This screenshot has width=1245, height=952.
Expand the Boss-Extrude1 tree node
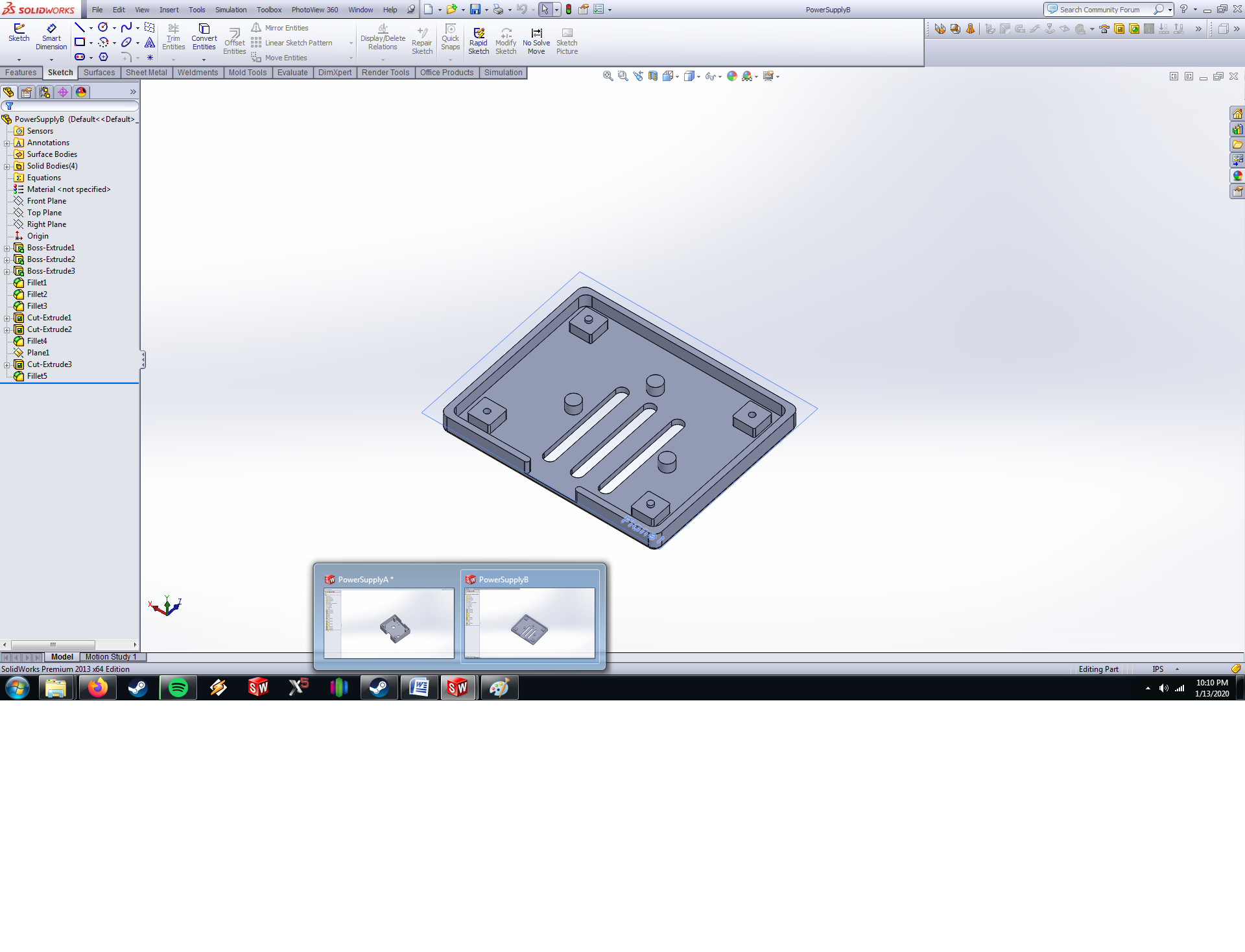(x=7, y=248)
